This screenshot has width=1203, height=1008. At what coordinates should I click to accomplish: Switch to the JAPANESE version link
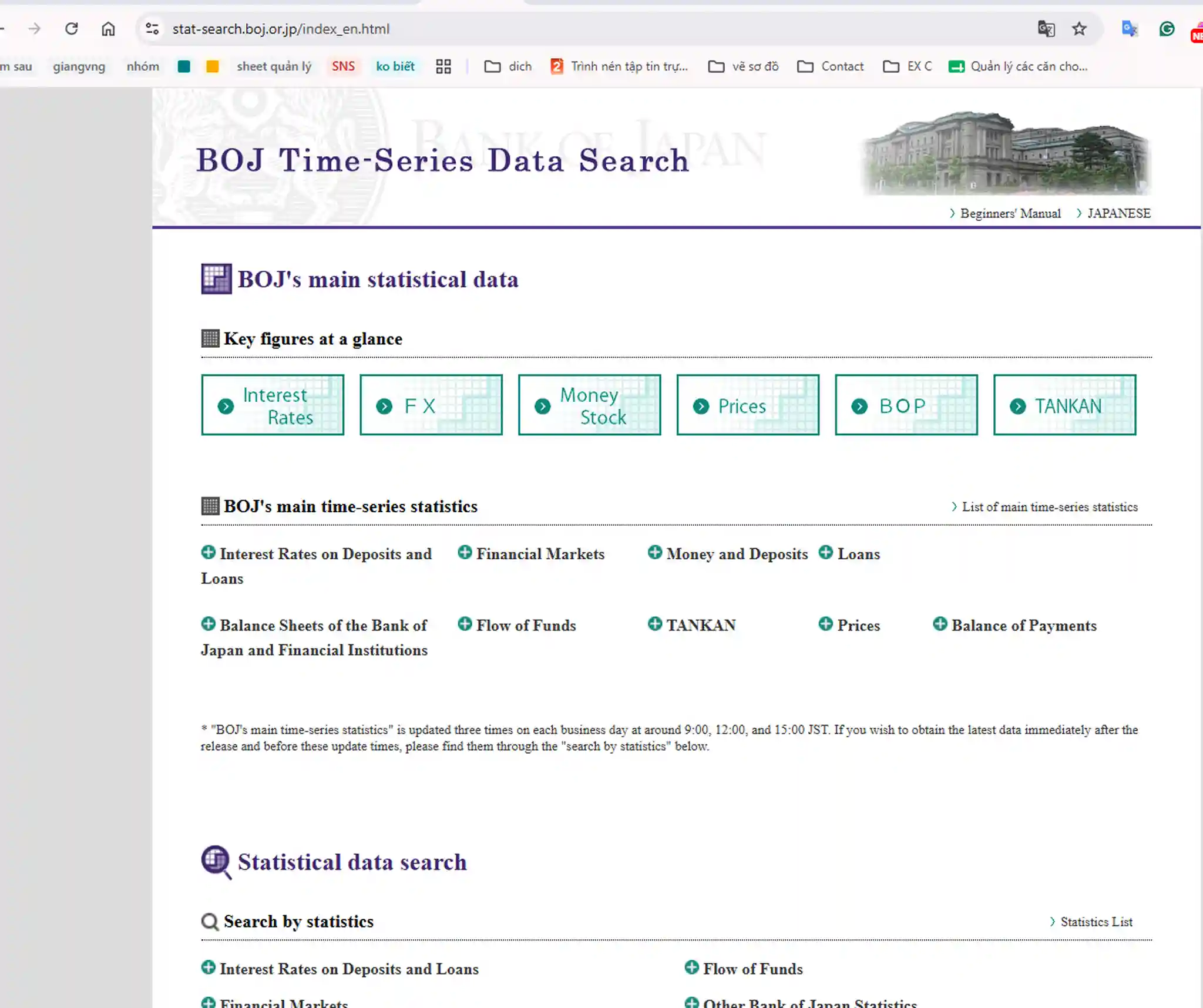click(x=1114, y=213)
